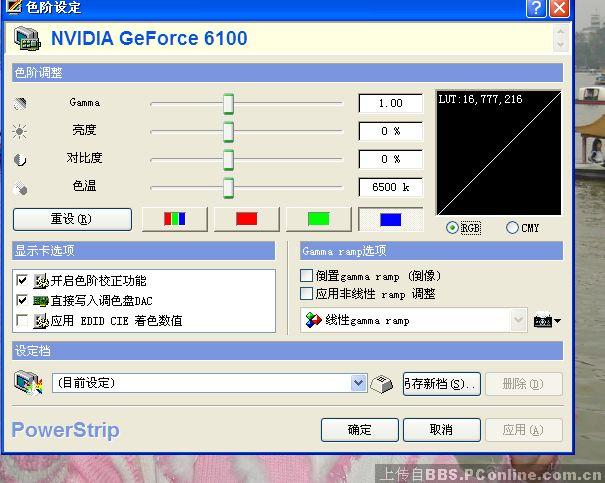This screenshot has height=483, width=605.
Task: Open the 线性gamma ramp dropdown
Action: (519, 320)
